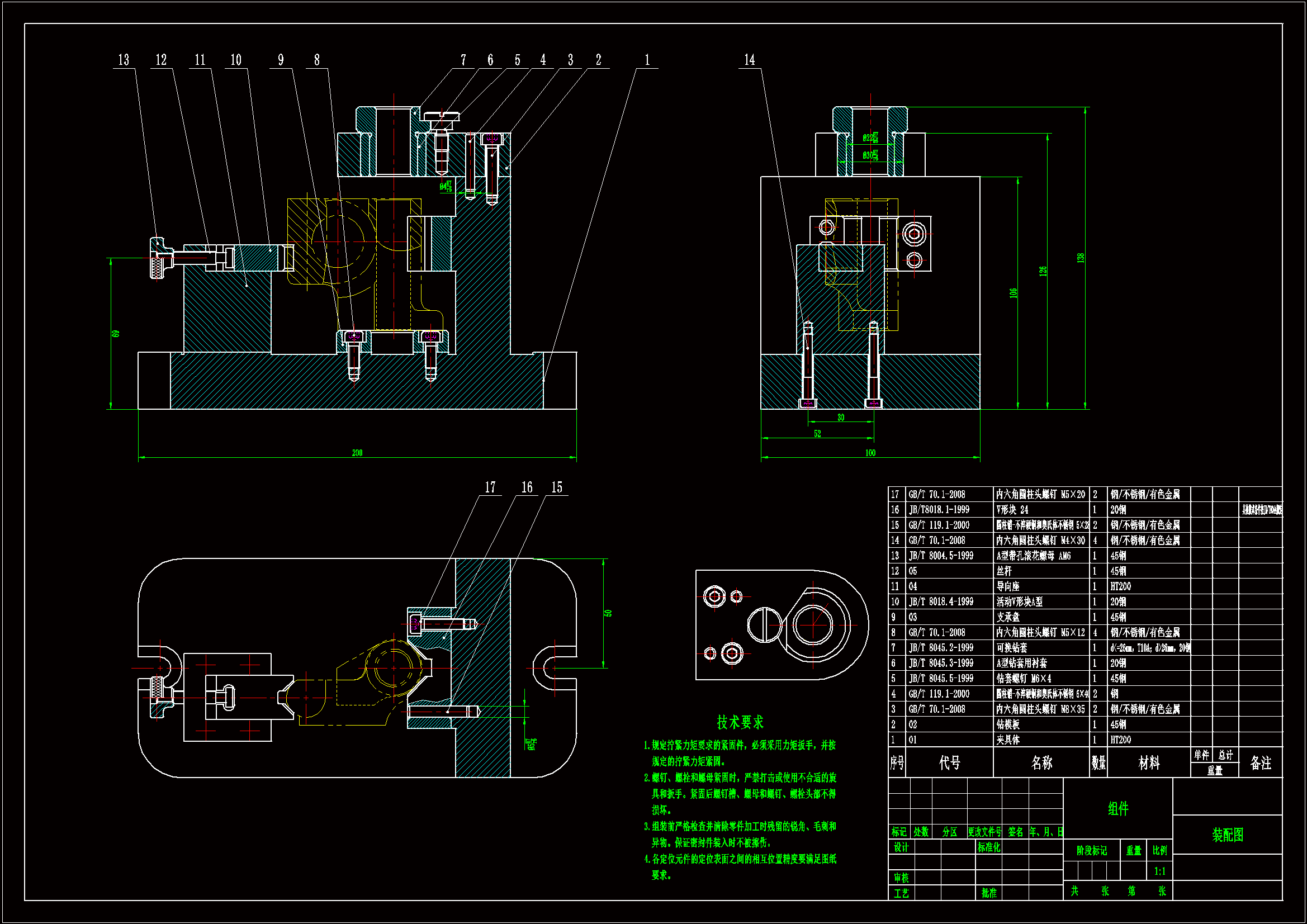This screenshot has height=924, width=1307.
Task: Click the 导向座 row in parts list
Action: point(1007,586)
